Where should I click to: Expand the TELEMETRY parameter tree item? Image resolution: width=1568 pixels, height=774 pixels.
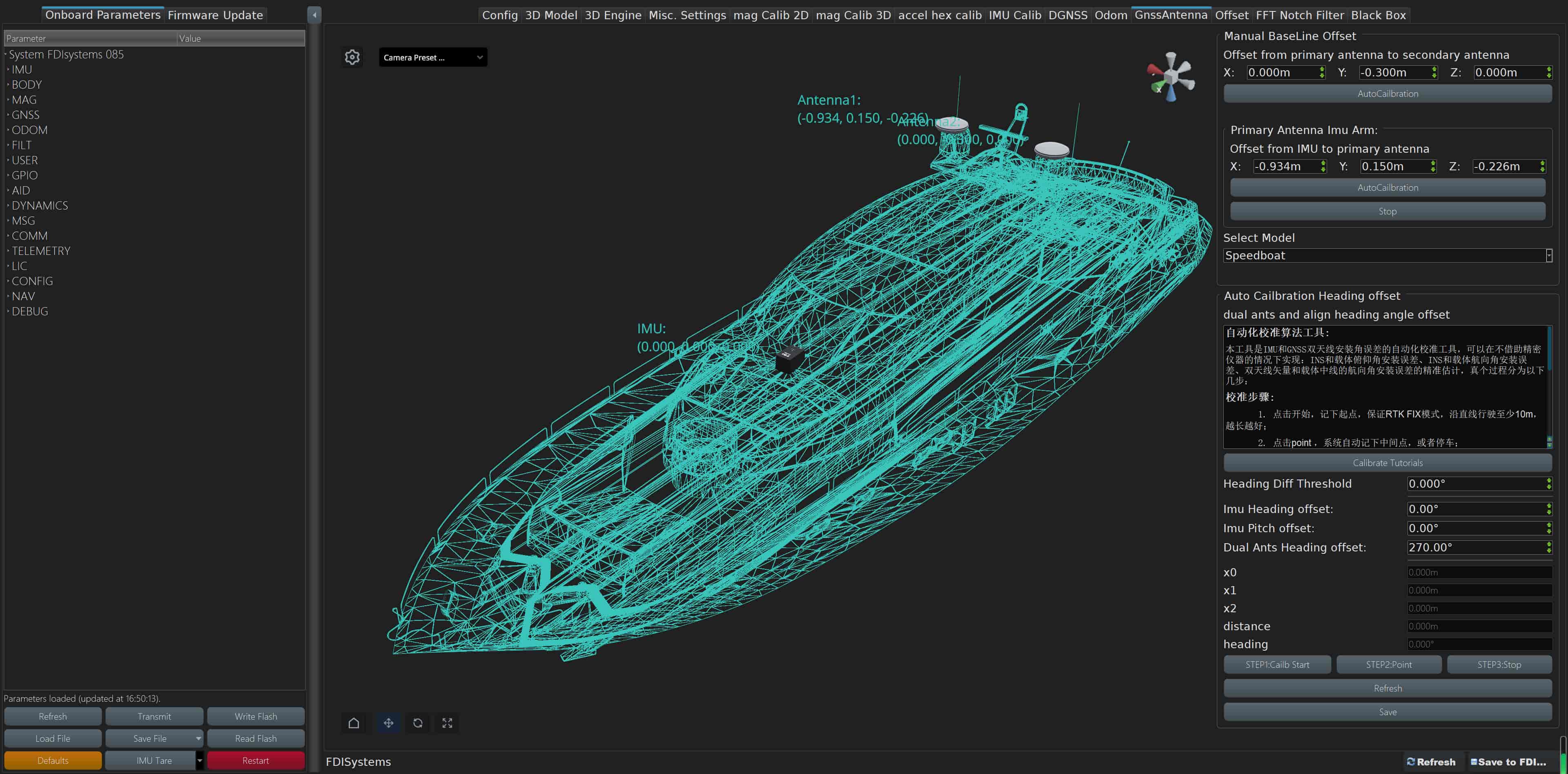click(8, 251)
